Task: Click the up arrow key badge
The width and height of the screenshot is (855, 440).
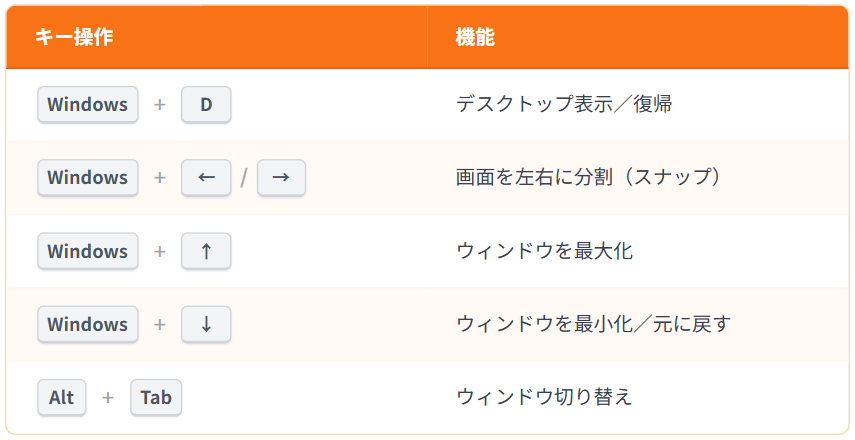Action: (x=206, y=251)
